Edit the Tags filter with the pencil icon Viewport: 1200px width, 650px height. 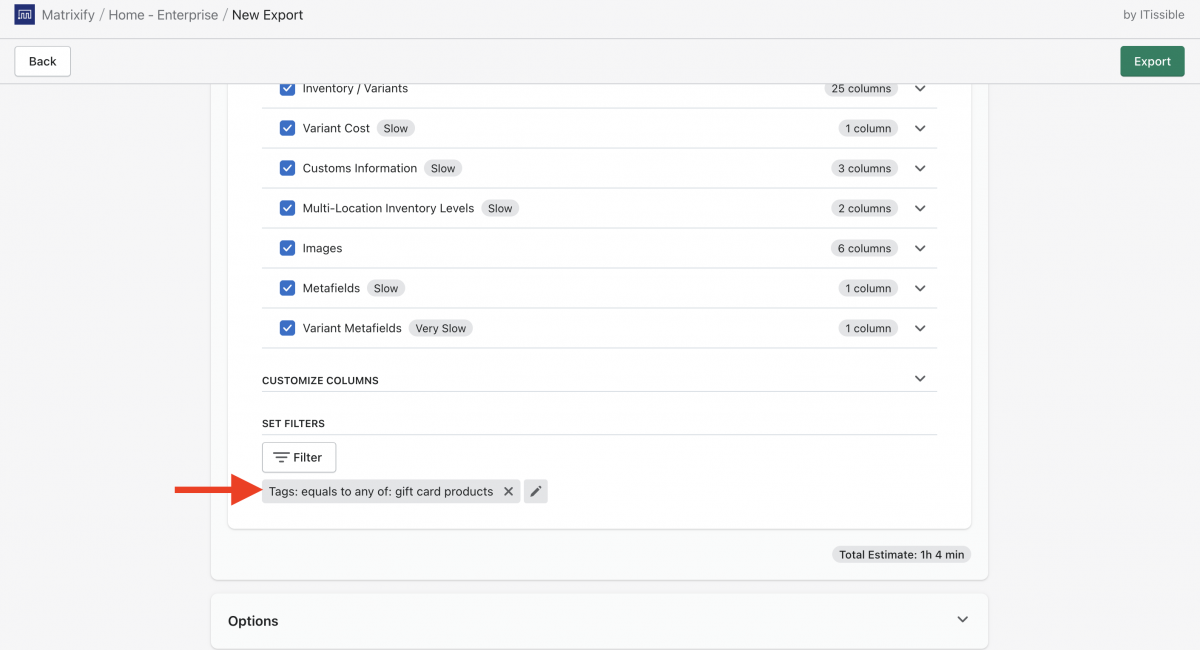pyautogui.click(x=535, y=491)
